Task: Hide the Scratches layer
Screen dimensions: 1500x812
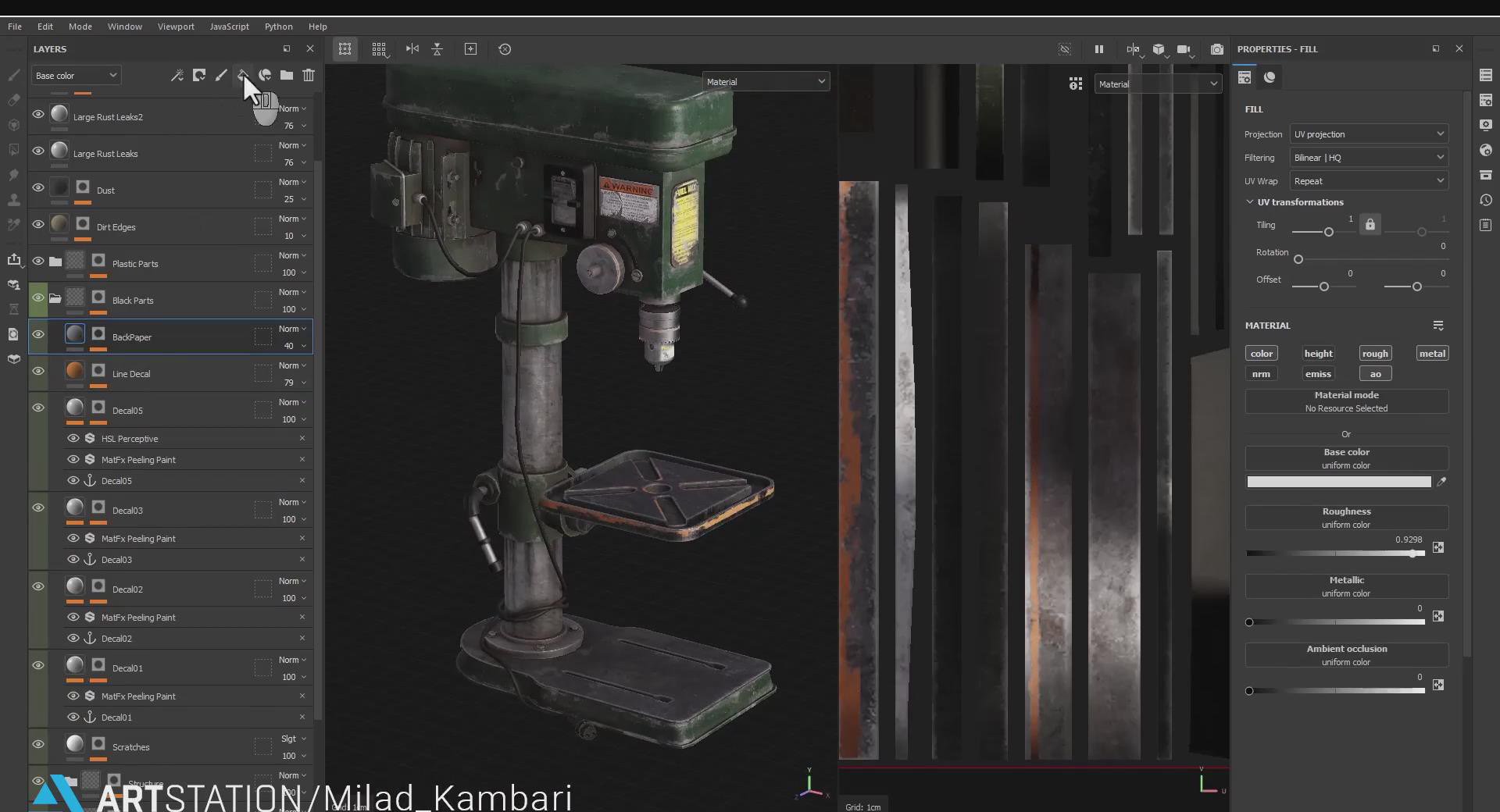Action: [37, 744]
